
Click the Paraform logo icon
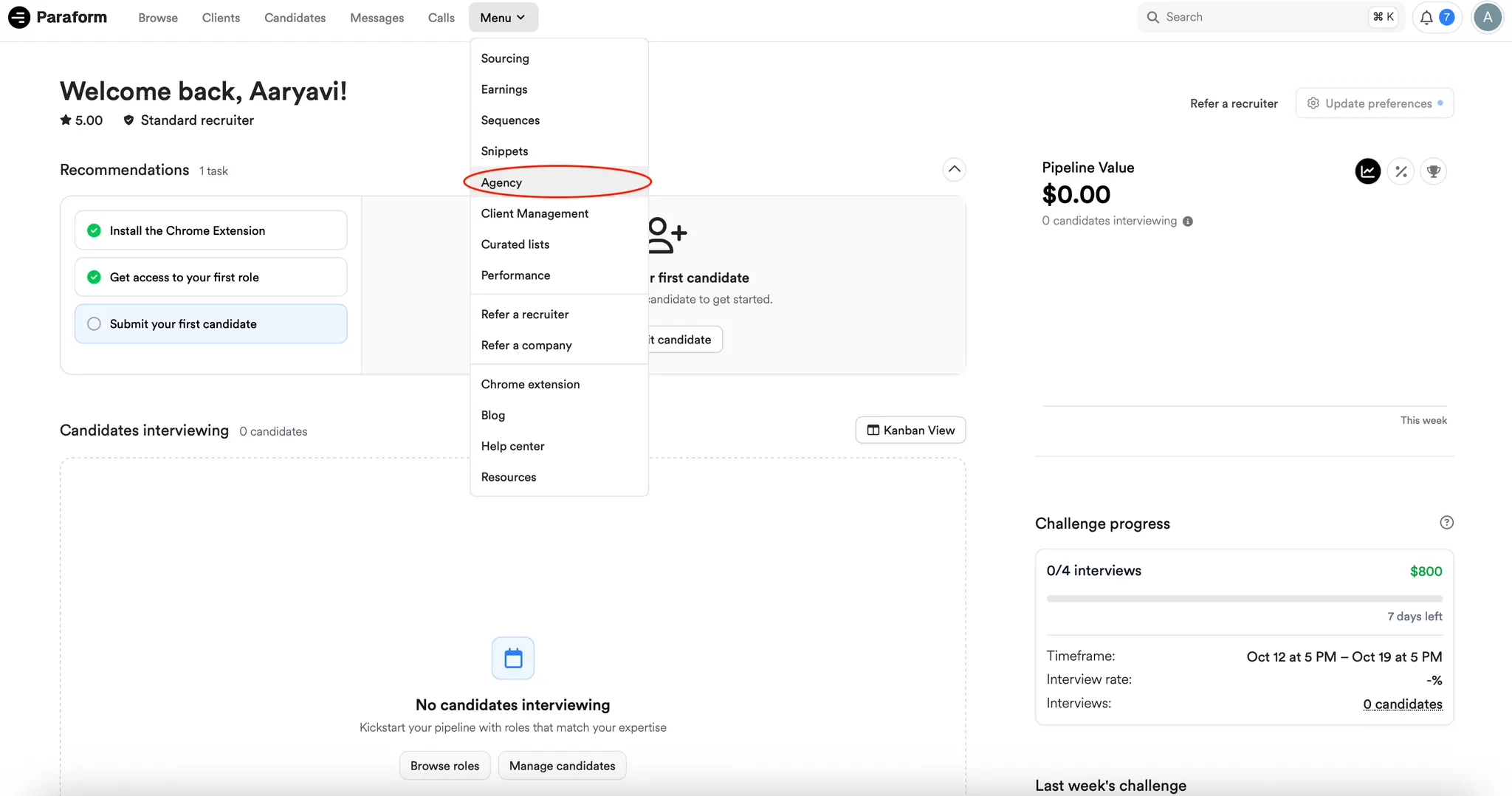[19, 17]
